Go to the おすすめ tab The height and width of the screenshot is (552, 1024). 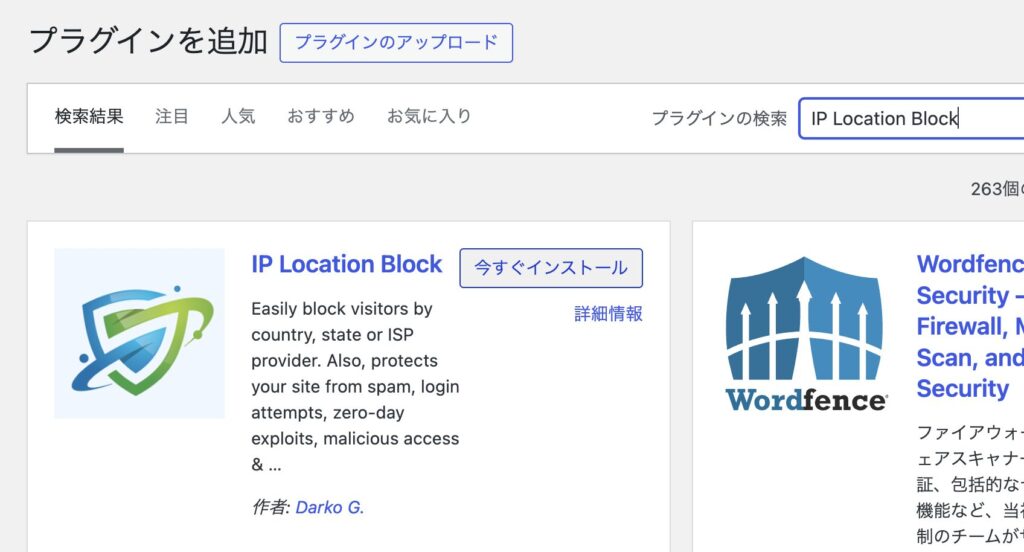(x=320, y=116)
